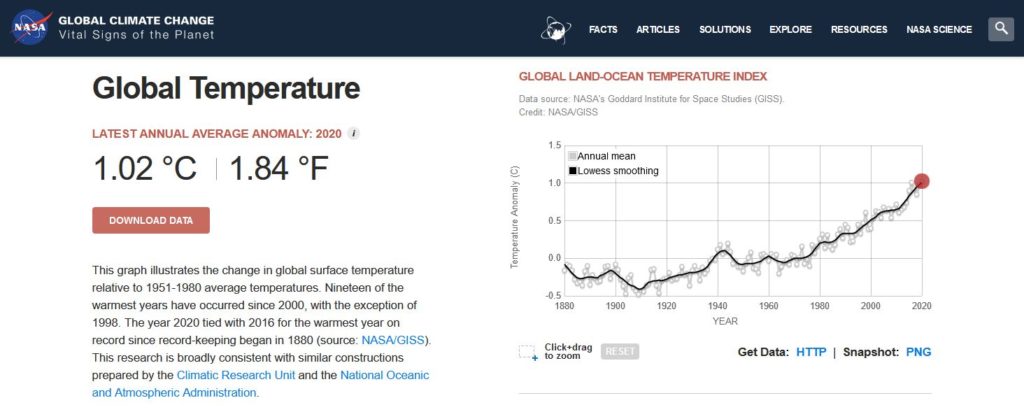The image size is (1024, 412).
Task: Open the PNG snapshot link
Action: 918,352
